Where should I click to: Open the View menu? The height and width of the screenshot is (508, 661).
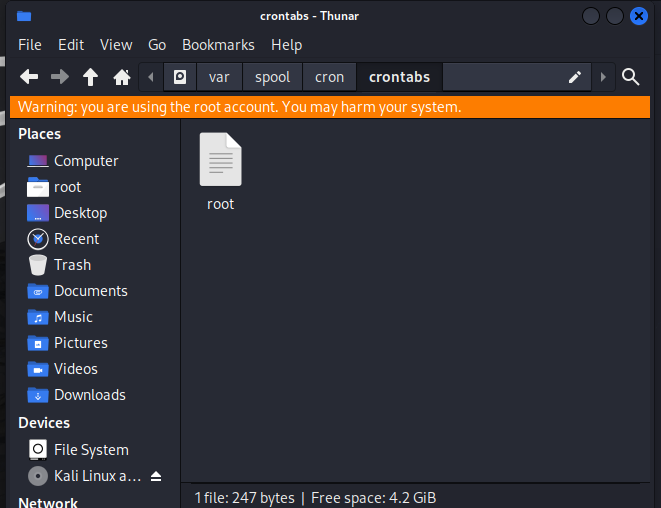click(x=116, y=45)
